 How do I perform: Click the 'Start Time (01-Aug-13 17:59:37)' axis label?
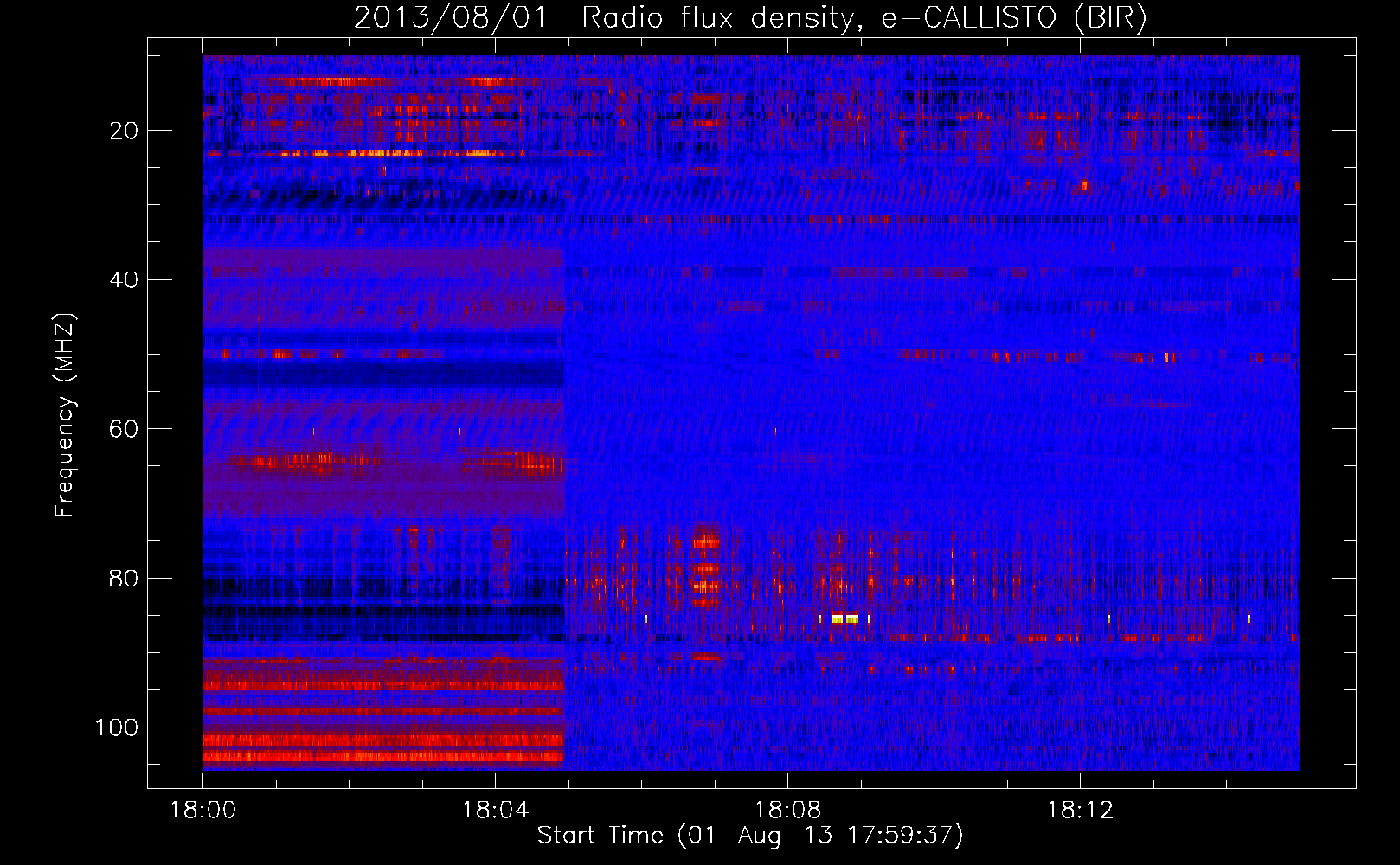pos(750,835)
